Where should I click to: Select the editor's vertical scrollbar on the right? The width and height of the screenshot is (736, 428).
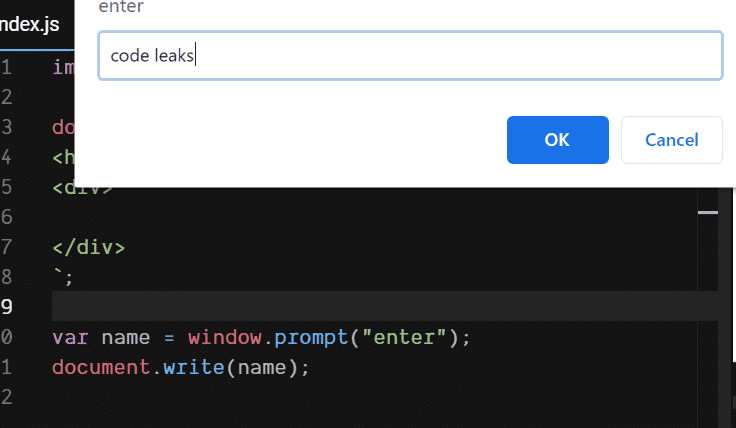click(x=734, y=275)
